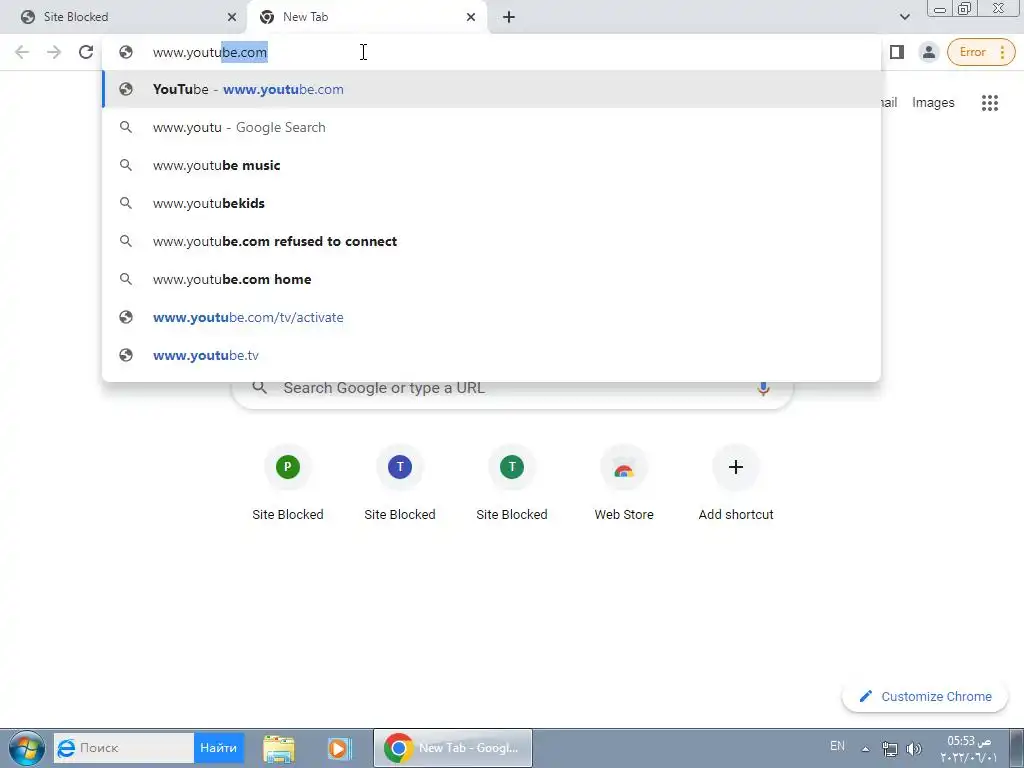Reload the current page
The width and height of the screenshot is (1024, 768).
coord(86,52)
